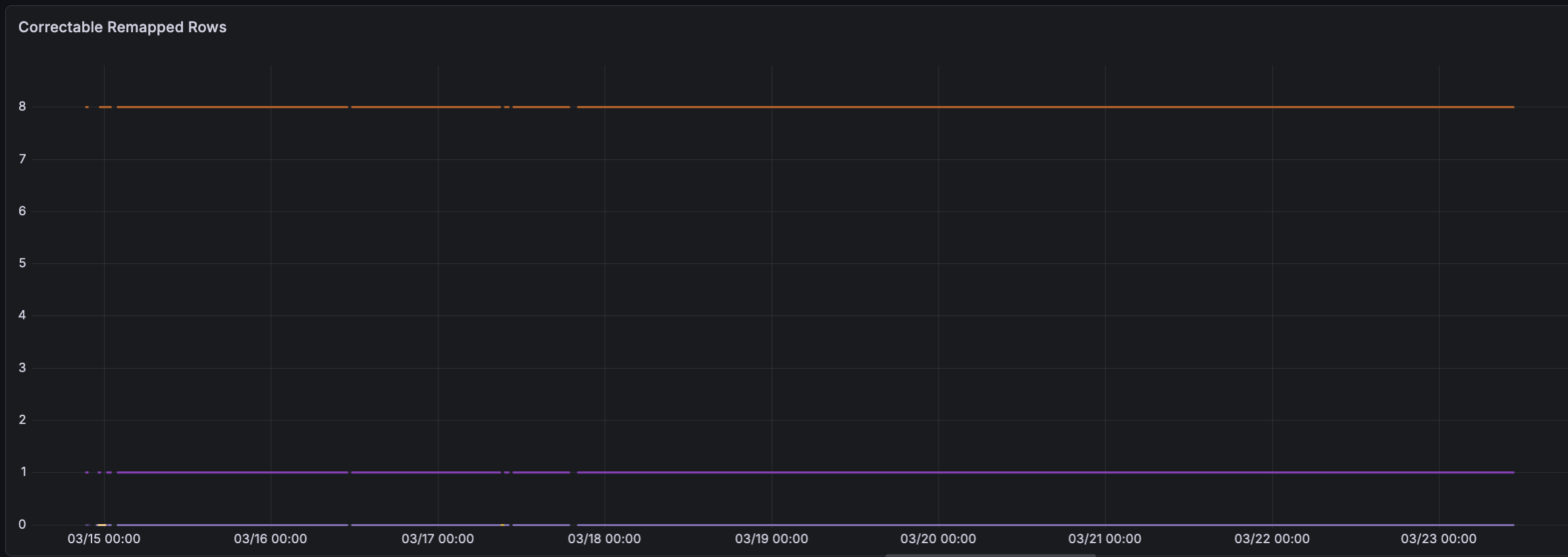Viewport: 1568px width, 557px height.
Task: Click the 03/17 00:00 time label
Action: pyautogui.click(x=438, y=539)
